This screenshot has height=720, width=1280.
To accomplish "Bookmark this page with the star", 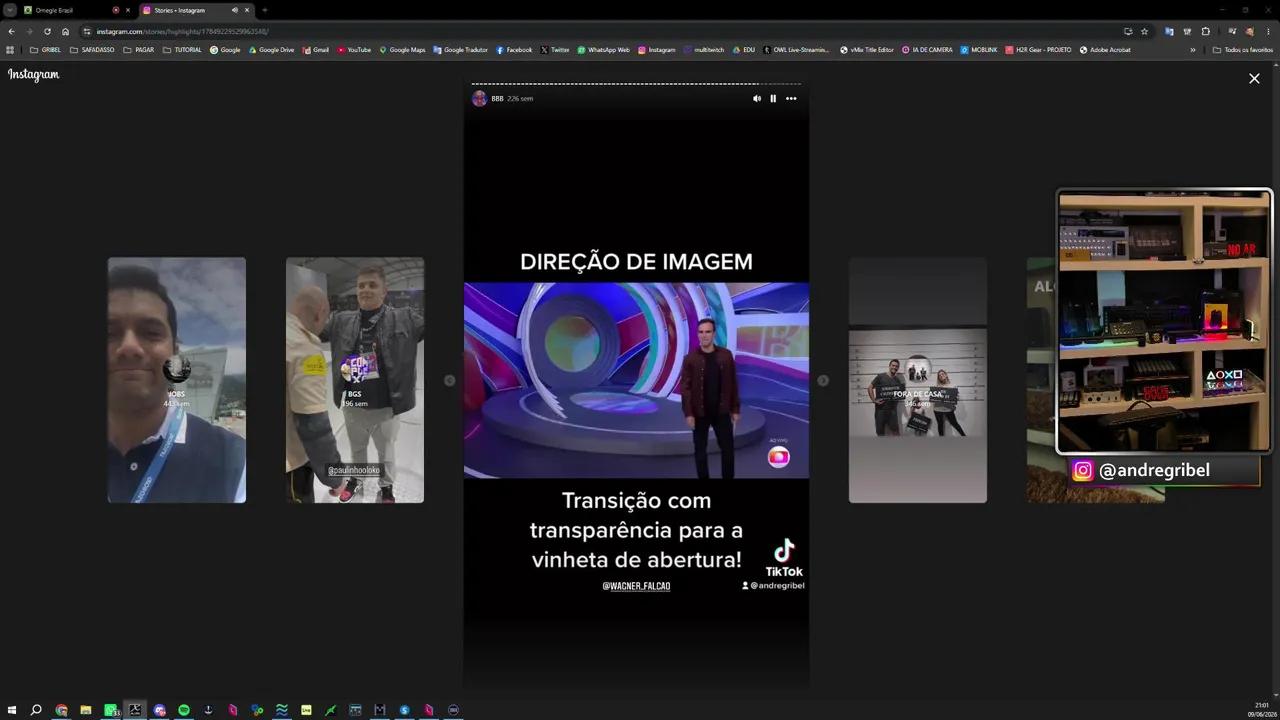I will tap(1145, 31).
